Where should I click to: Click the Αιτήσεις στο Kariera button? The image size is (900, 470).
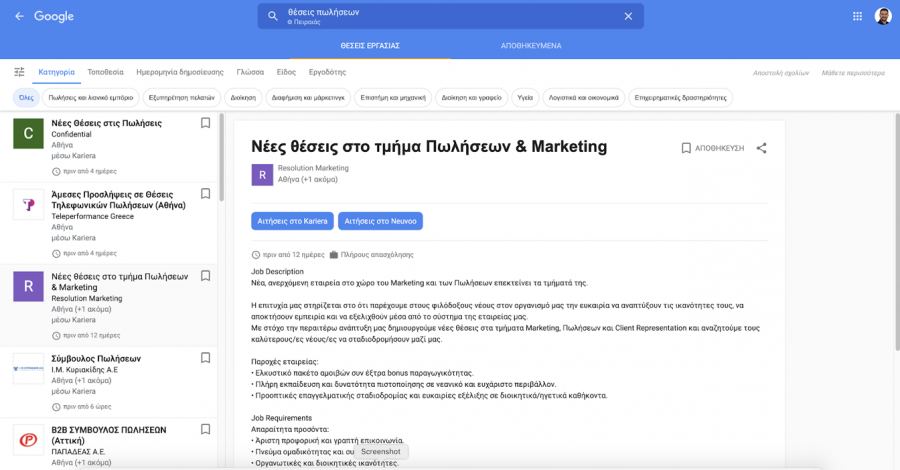coord(292,220)
